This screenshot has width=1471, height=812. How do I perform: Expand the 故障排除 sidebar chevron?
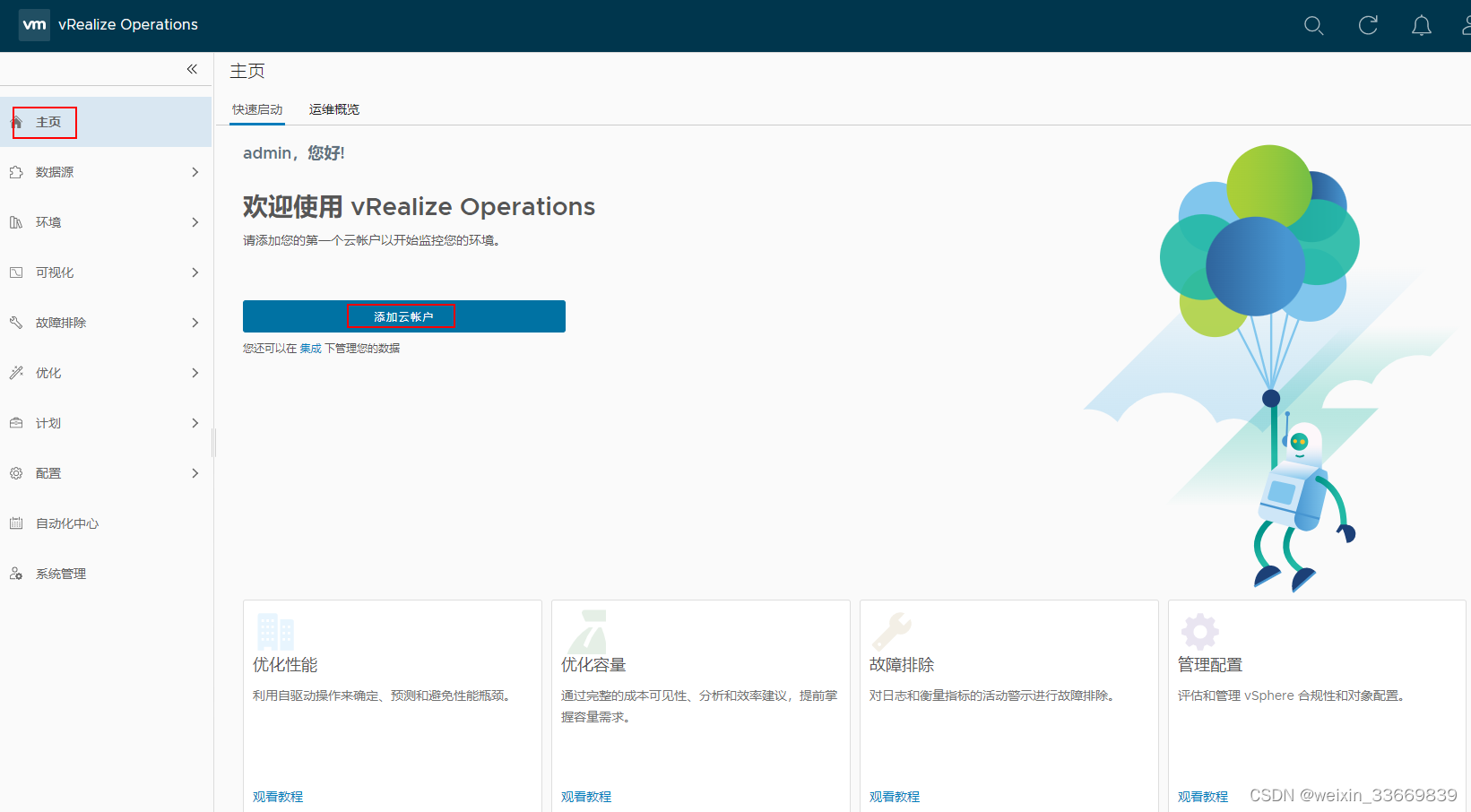click(195, 323)
